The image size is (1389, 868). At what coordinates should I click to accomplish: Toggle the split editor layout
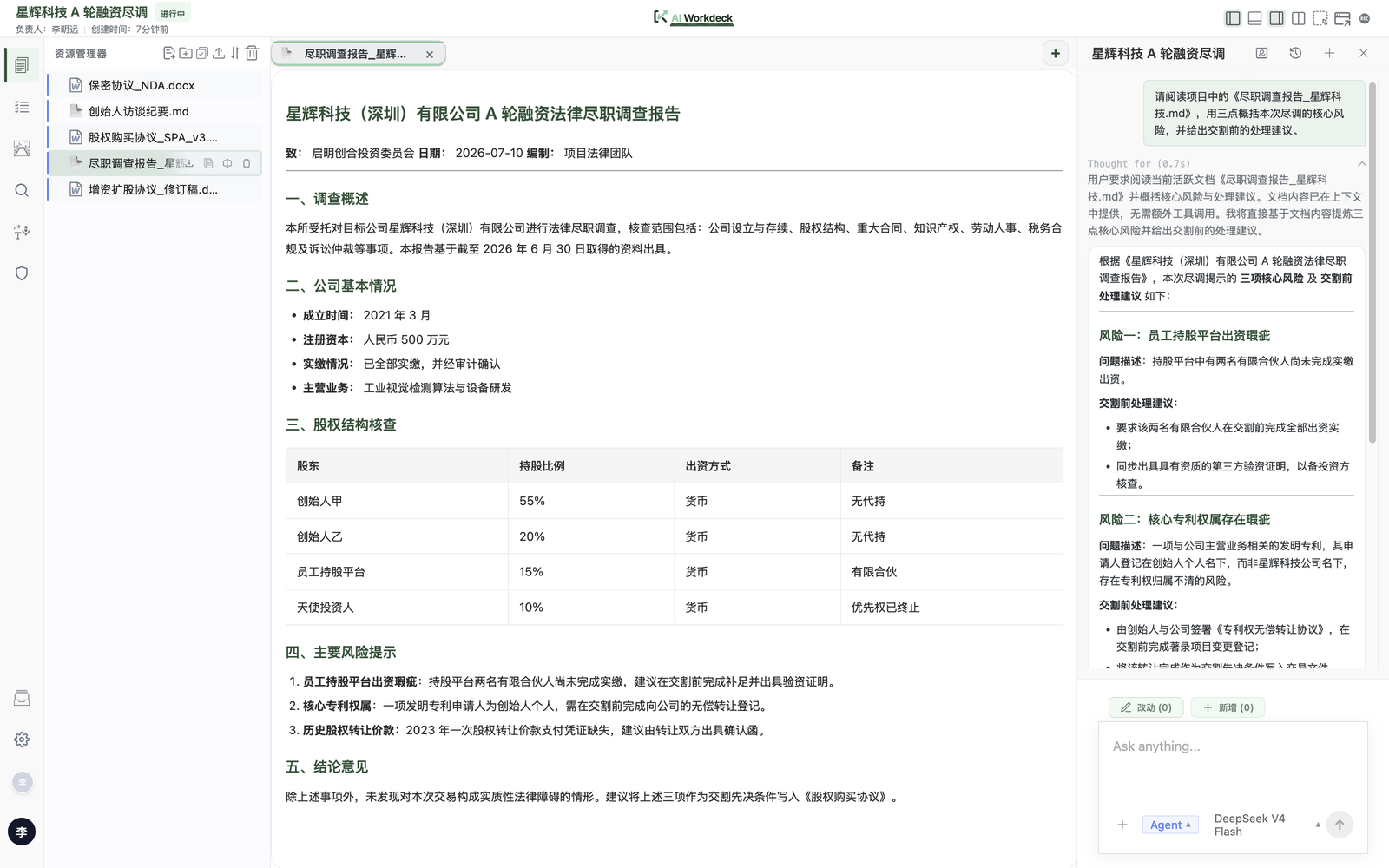(1299, 18)
